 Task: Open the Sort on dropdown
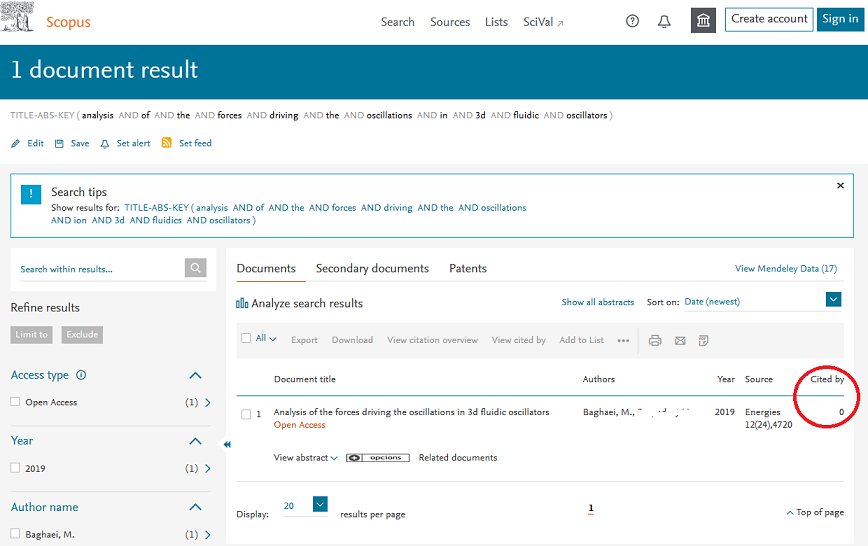(833, 300)
